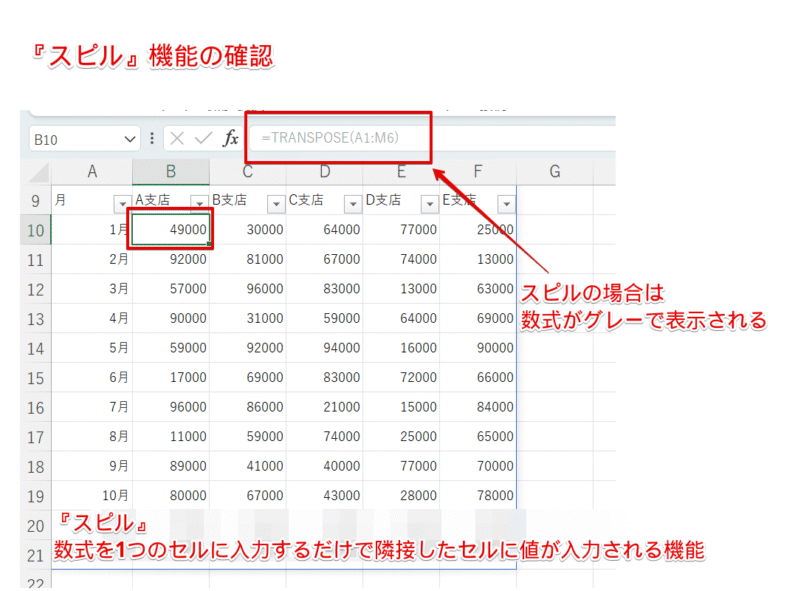This screenshot has width=812, height=591.
Task: Select column C header
Action: [248, 171]
